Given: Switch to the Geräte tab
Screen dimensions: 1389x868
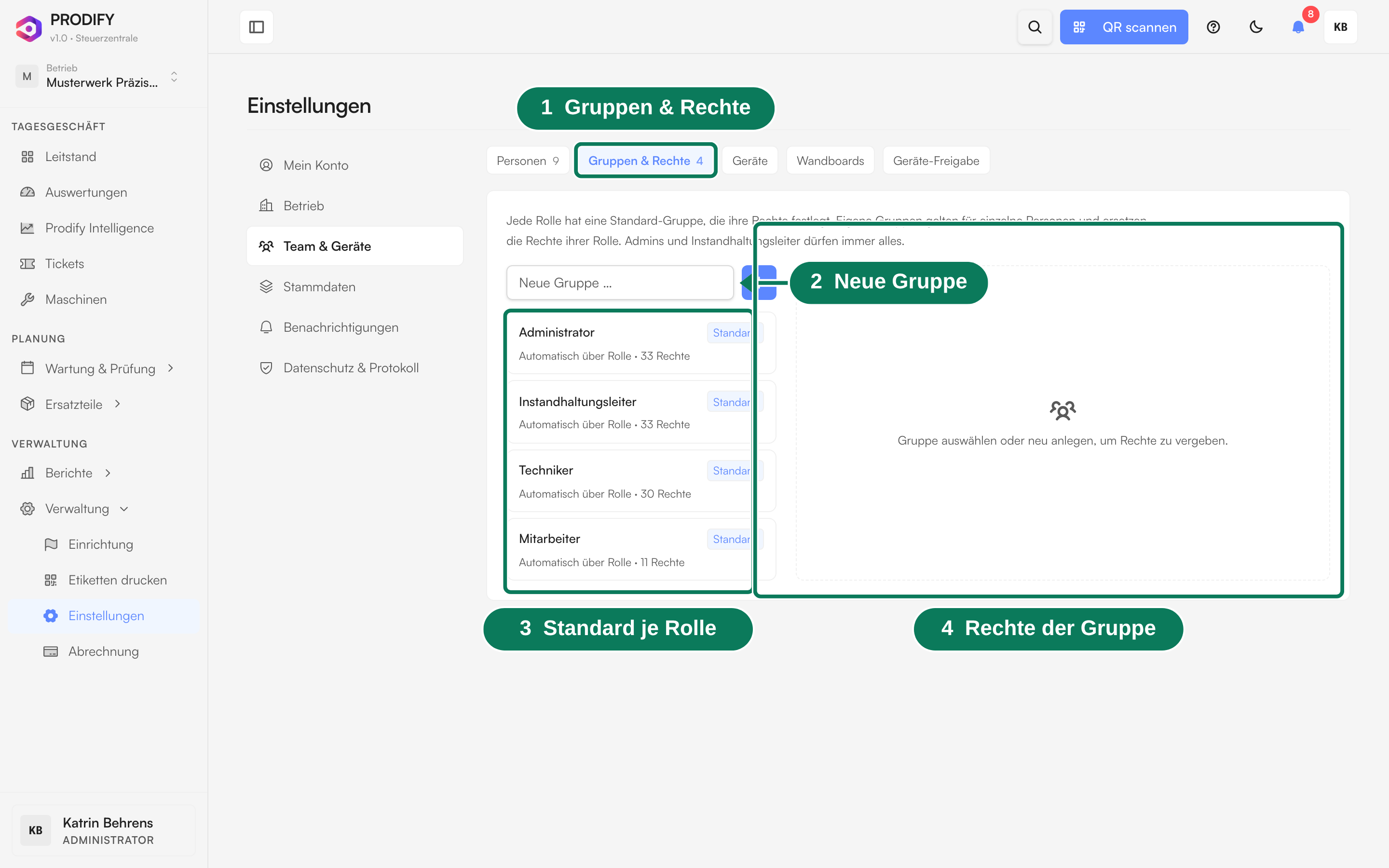Looking at the screenshot, I should tap(749, 161).
